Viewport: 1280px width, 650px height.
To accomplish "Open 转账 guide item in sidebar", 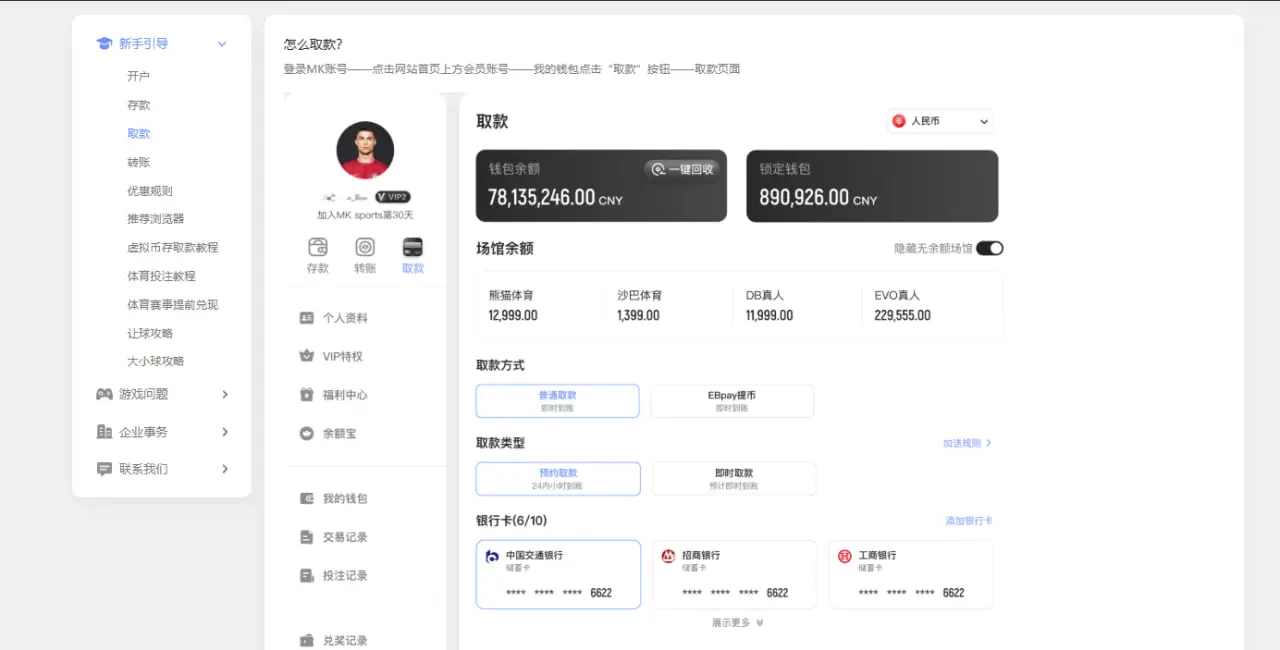I will click(139, 162).
